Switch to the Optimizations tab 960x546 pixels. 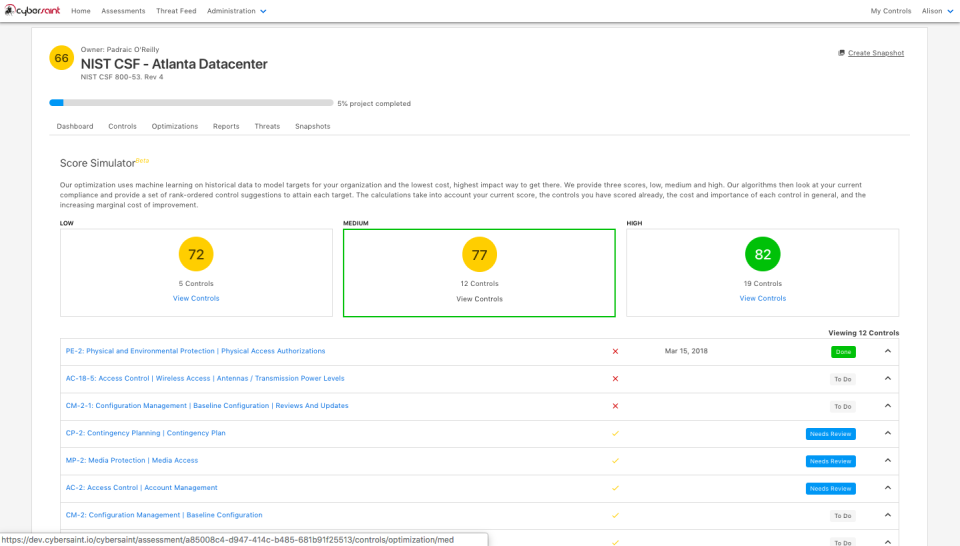pyautogui.click(x=174, y=126)
